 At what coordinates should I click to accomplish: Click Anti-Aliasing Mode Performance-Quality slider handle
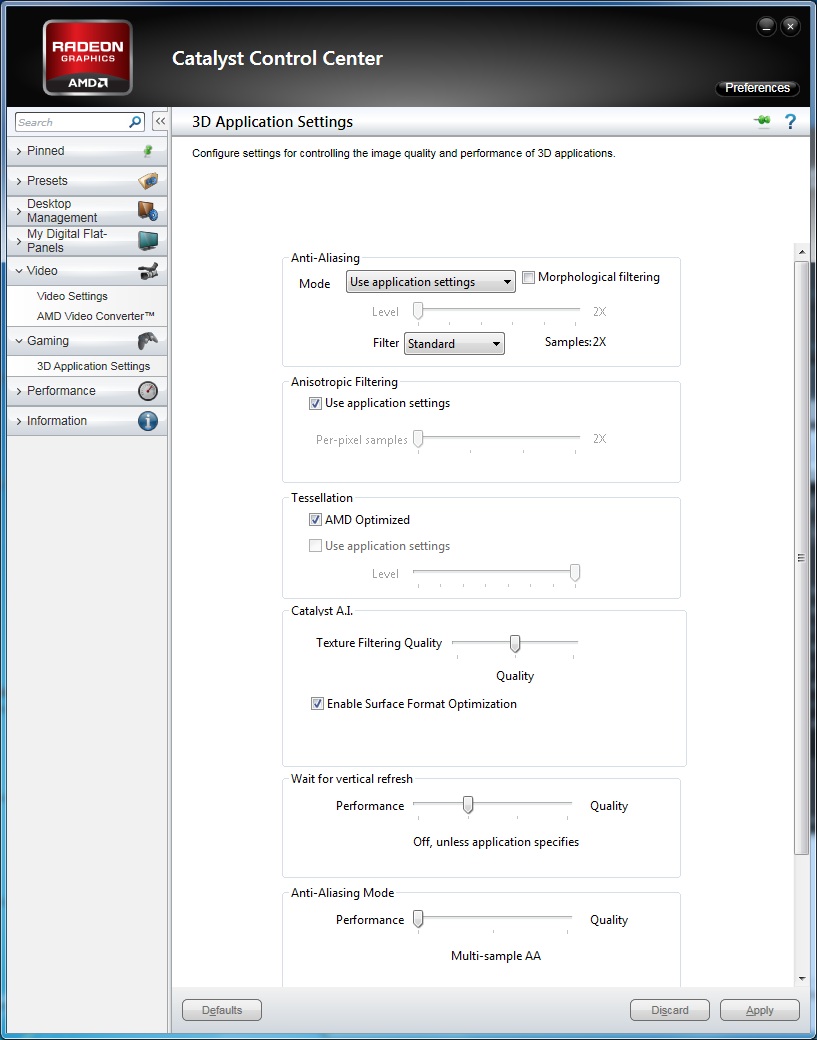pos(418,919)
